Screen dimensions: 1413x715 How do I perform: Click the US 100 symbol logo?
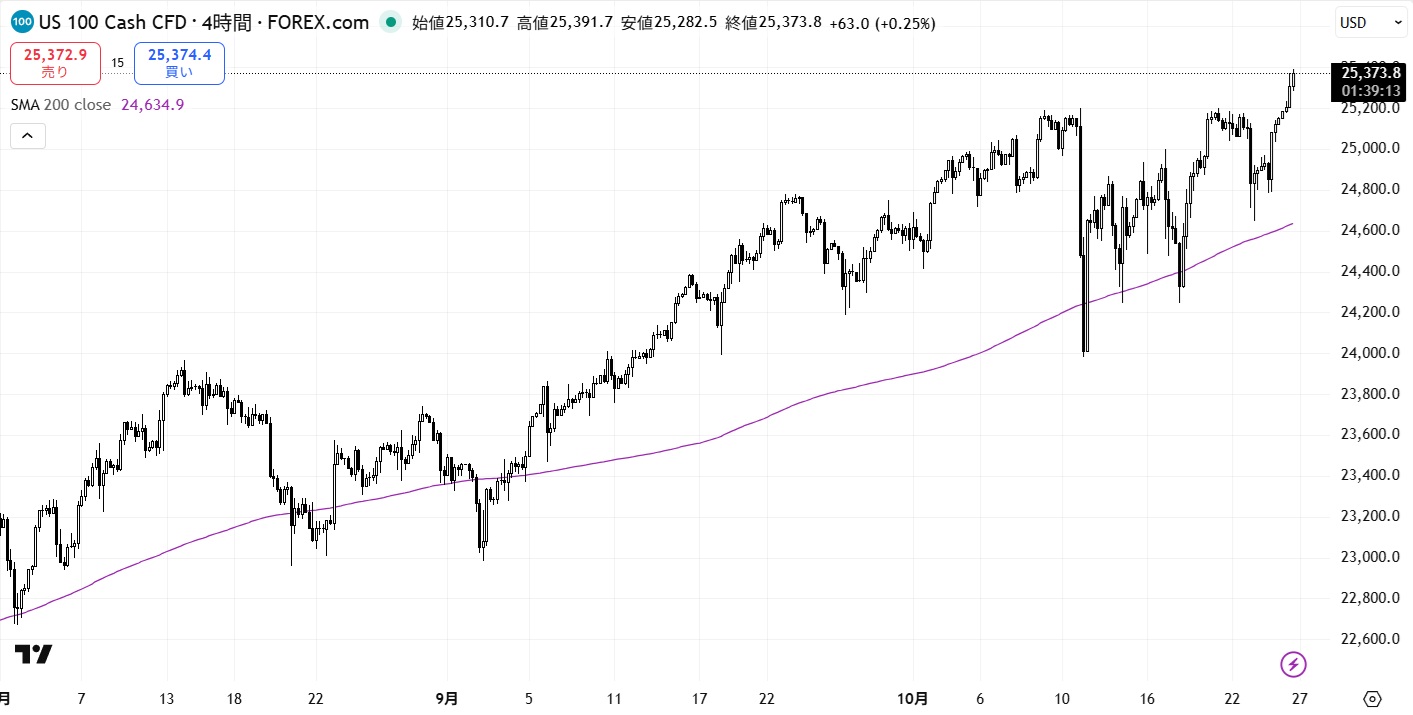(x=22, y=22)
